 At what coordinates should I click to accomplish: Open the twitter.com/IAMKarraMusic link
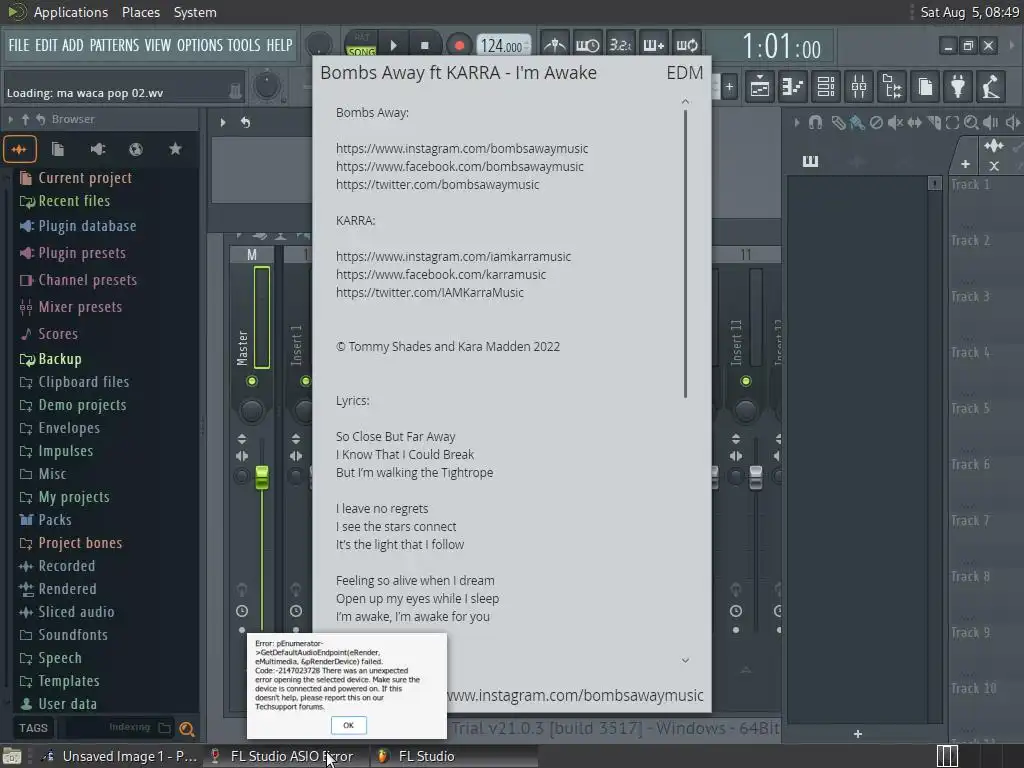pos(430,293)
